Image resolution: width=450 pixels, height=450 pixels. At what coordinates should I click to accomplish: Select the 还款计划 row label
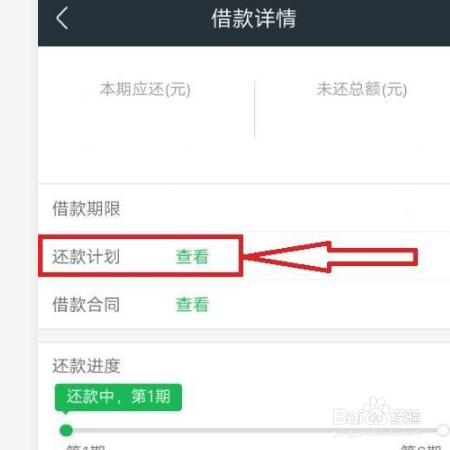[86, 257]
